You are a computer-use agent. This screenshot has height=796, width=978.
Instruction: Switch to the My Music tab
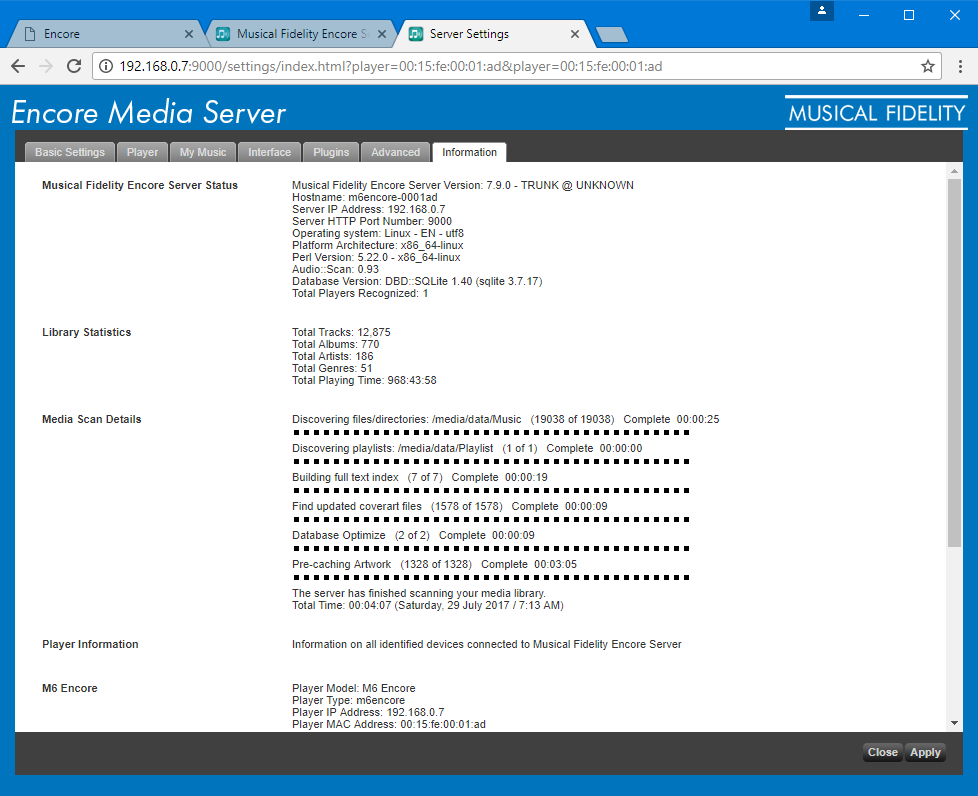(x=203, y=152)
